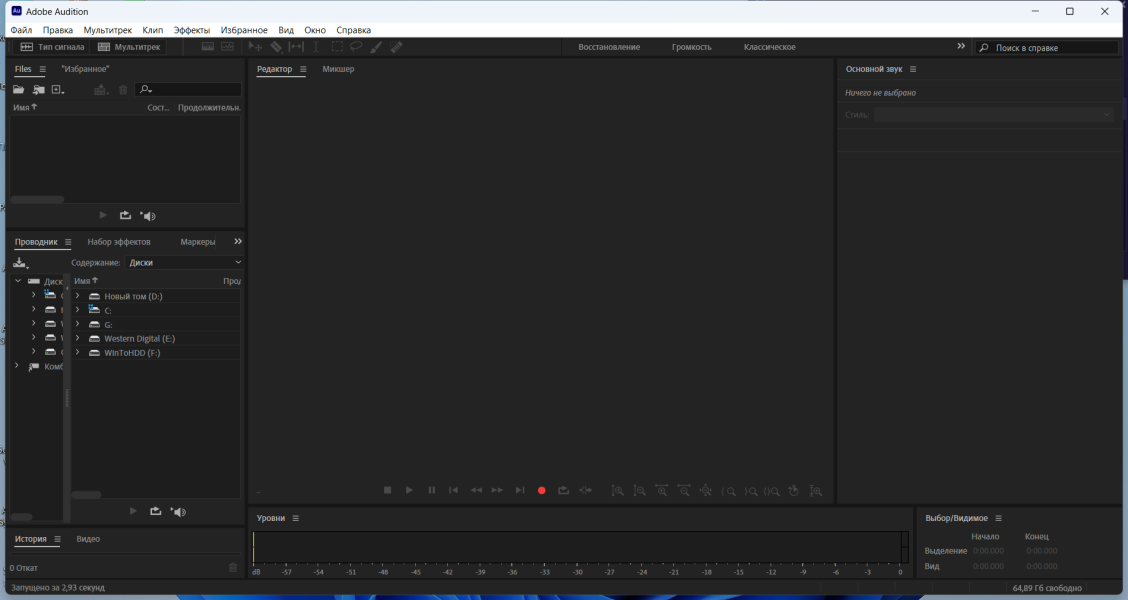Open the Эффекты menu
1128x600 pixels.
(x=192, y=30)
